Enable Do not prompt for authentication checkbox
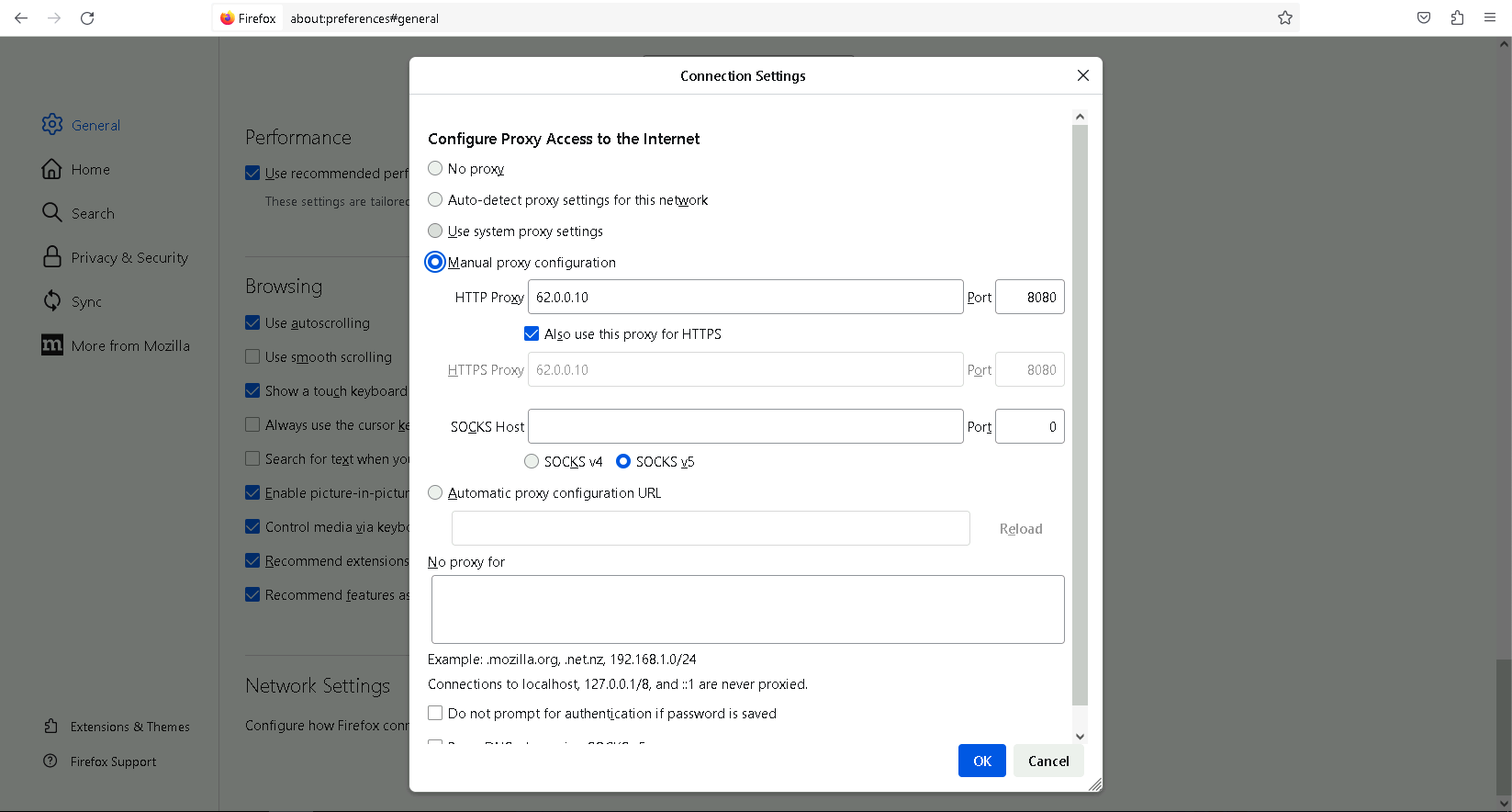Image resolution: width=1512 pixels, height=812 pixels. click(x=435, y=714)
